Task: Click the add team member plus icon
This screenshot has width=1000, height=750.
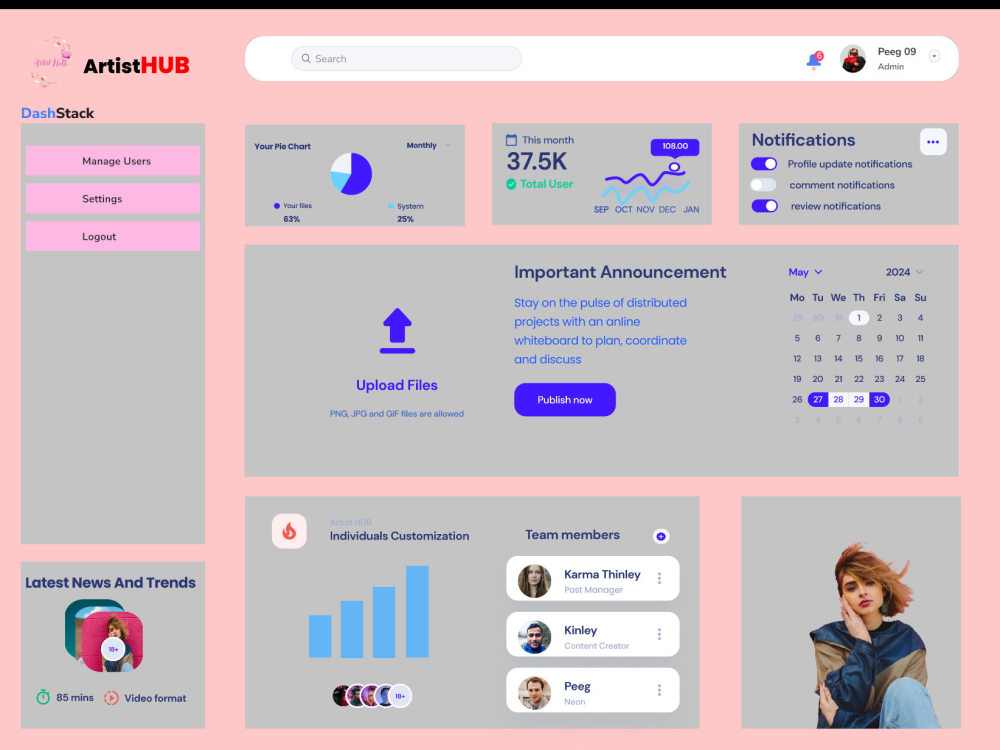Action: click(x=661, y=536)
